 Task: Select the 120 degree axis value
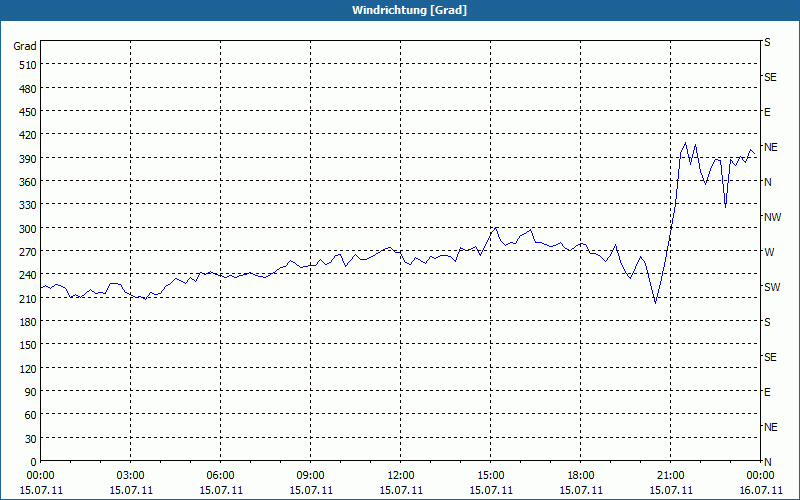coord(29,368)
